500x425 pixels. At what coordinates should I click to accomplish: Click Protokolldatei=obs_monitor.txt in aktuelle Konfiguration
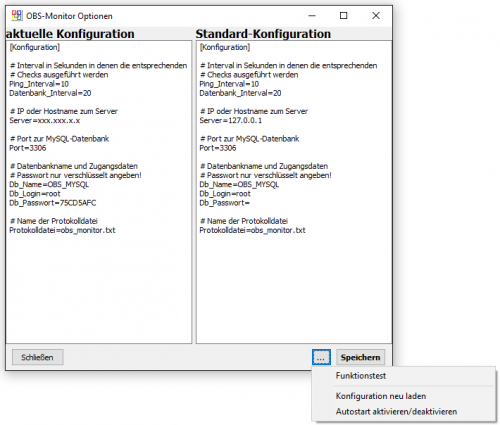(62, 230)
